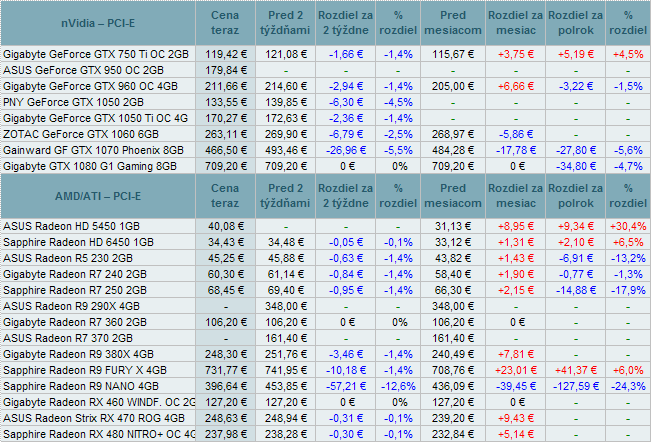Click the "-27,80 €" half-year difference

(575, 150)
